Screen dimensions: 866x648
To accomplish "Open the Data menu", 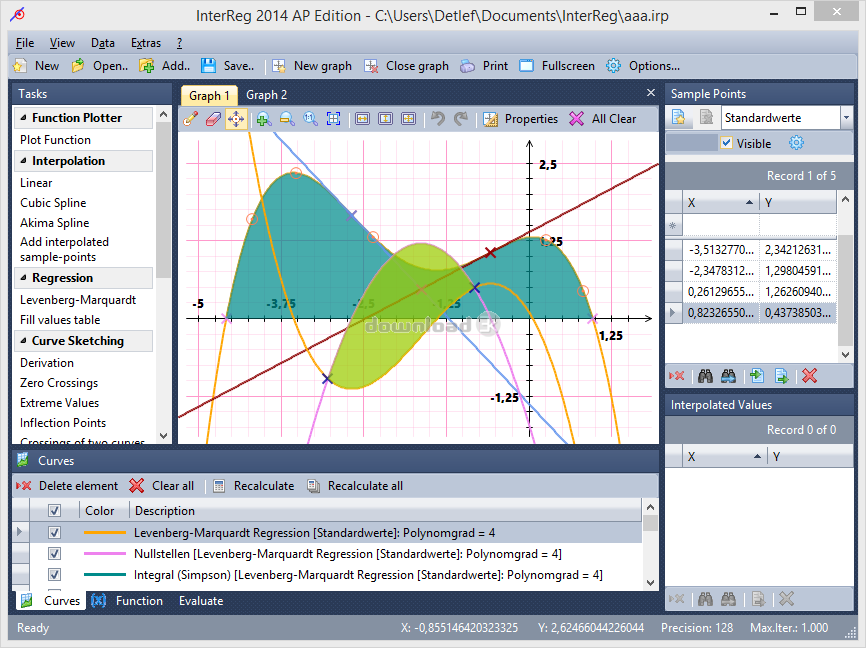I will pyautogui.click(x=103, y=43).
